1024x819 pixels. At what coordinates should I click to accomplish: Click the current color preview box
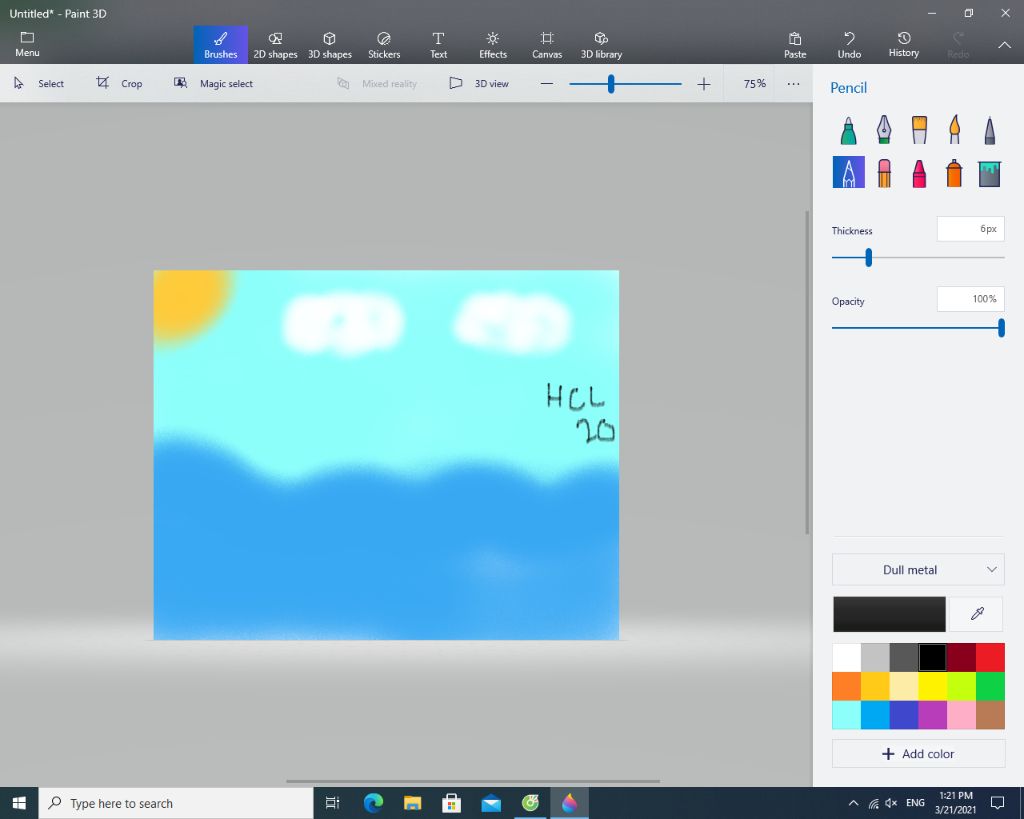click(889, 614)
